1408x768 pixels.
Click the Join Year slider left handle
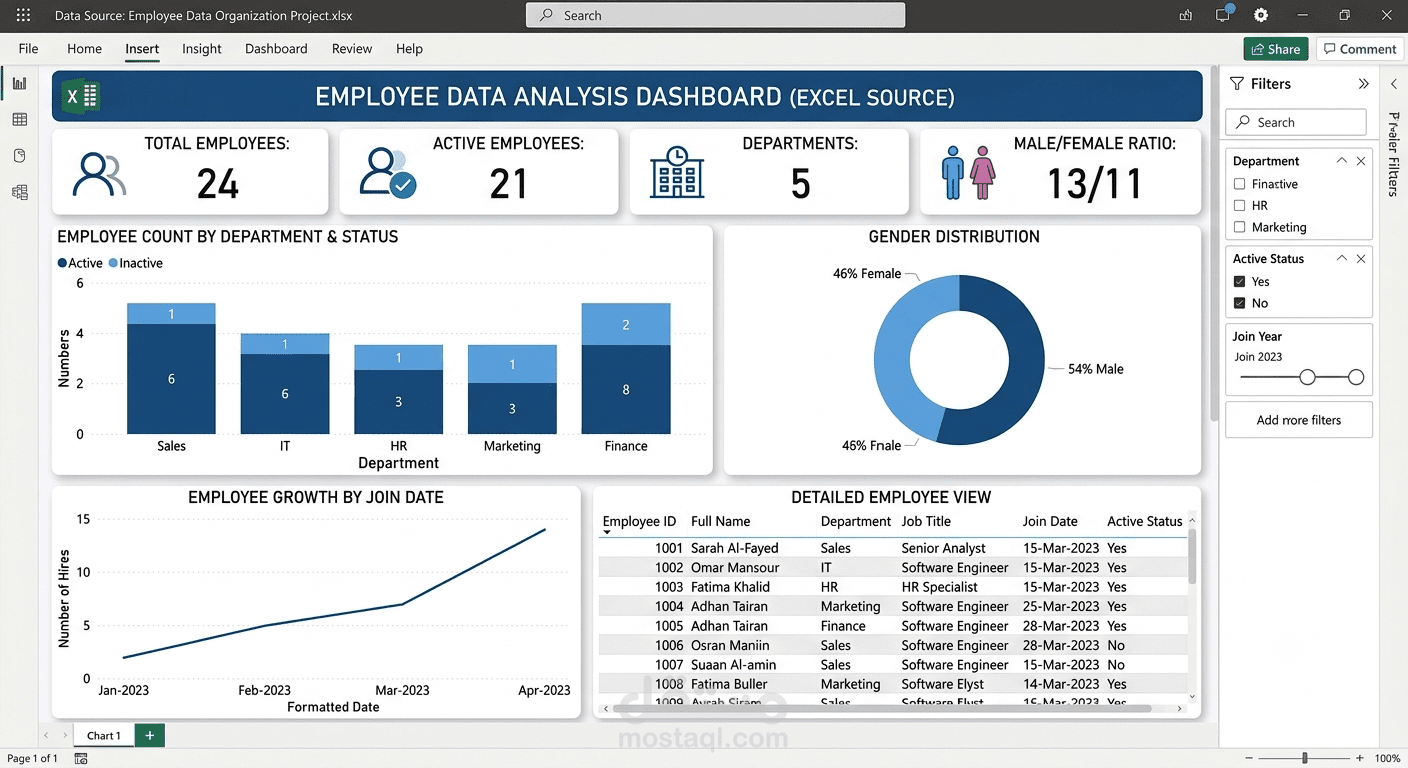pos(1307,377)
